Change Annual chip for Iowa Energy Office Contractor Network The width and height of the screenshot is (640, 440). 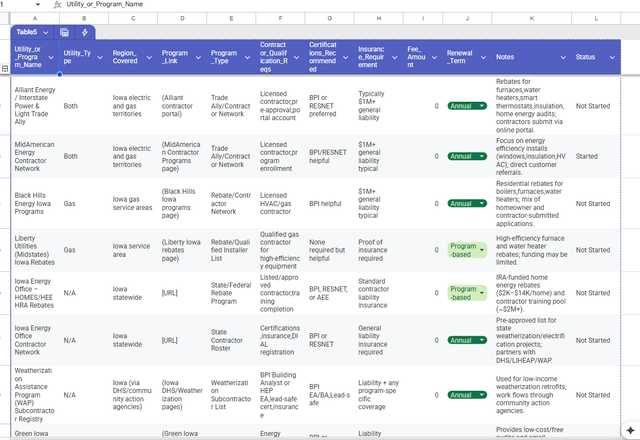(467, 340)
